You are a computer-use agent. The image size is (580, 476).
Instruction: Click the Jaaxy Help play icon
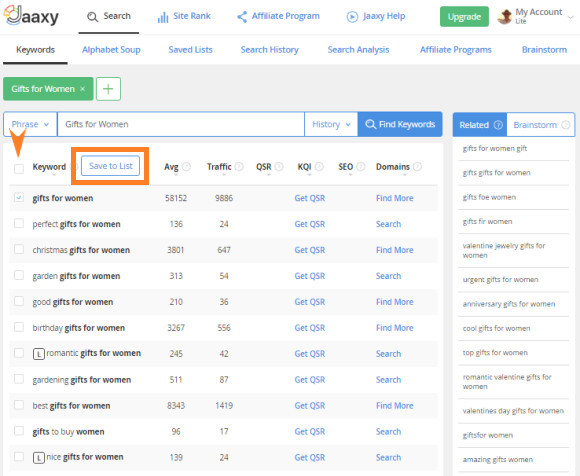(x=352, y=17)
